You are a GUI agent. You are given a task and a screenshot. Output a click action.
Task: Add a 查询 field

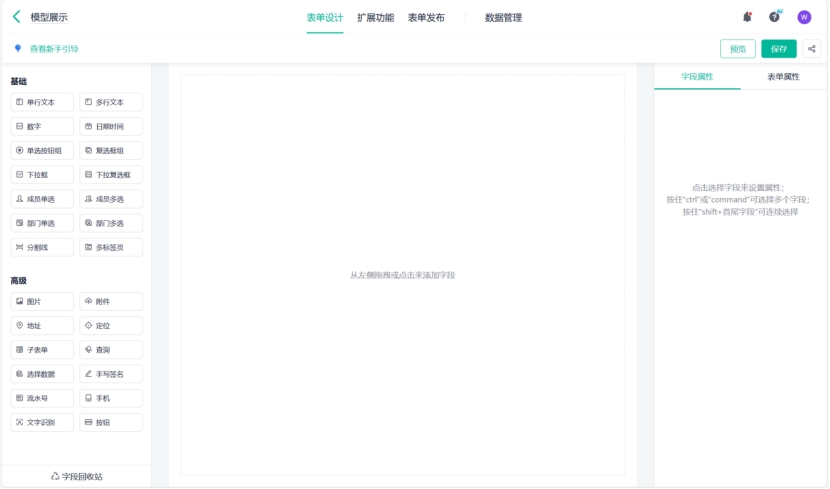[x=111, y=350]
